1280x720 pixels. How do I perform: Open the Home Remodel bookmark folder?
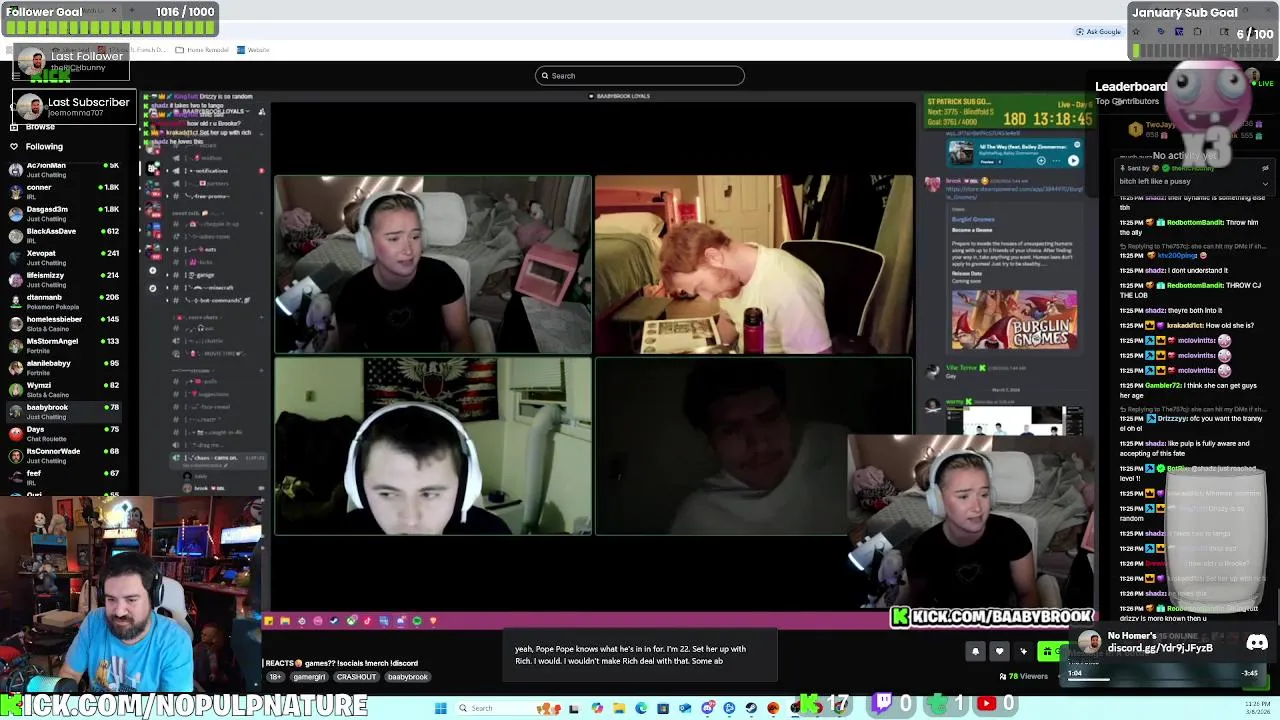click(202, 50)
